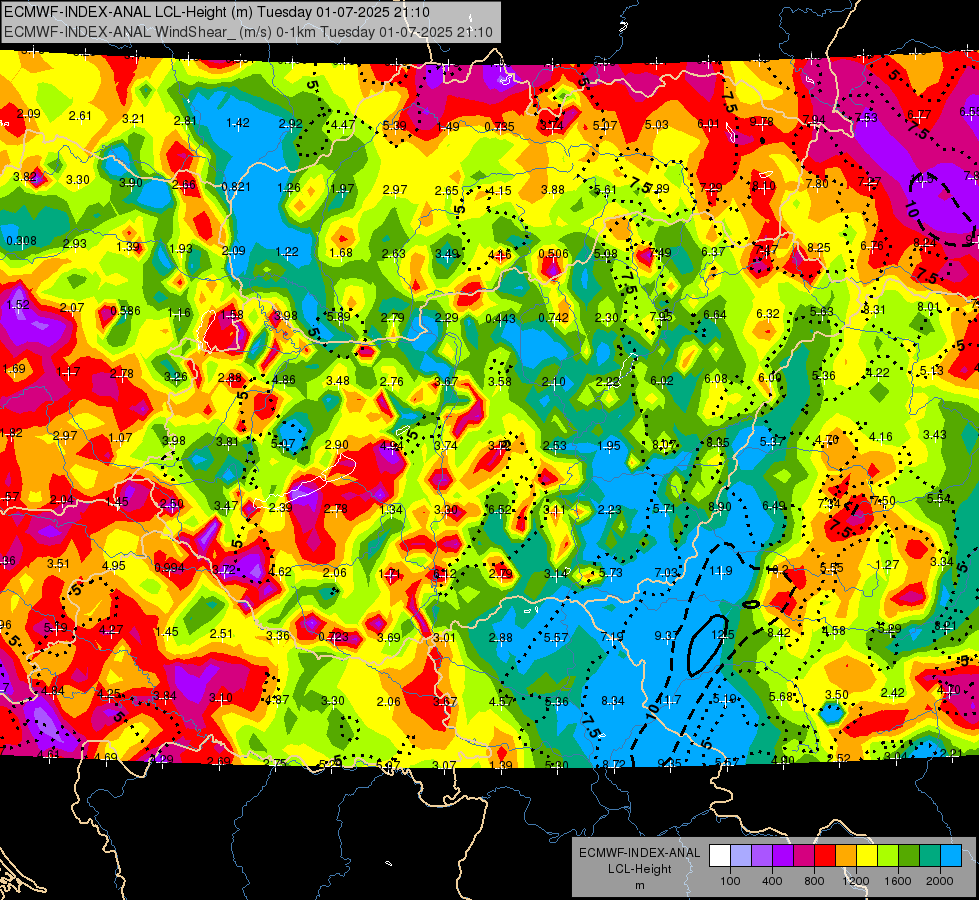Click the 0.506 value on map
The height and width of the screenshot is (900, 979).
pyautogui.click(x=553, y=253)
